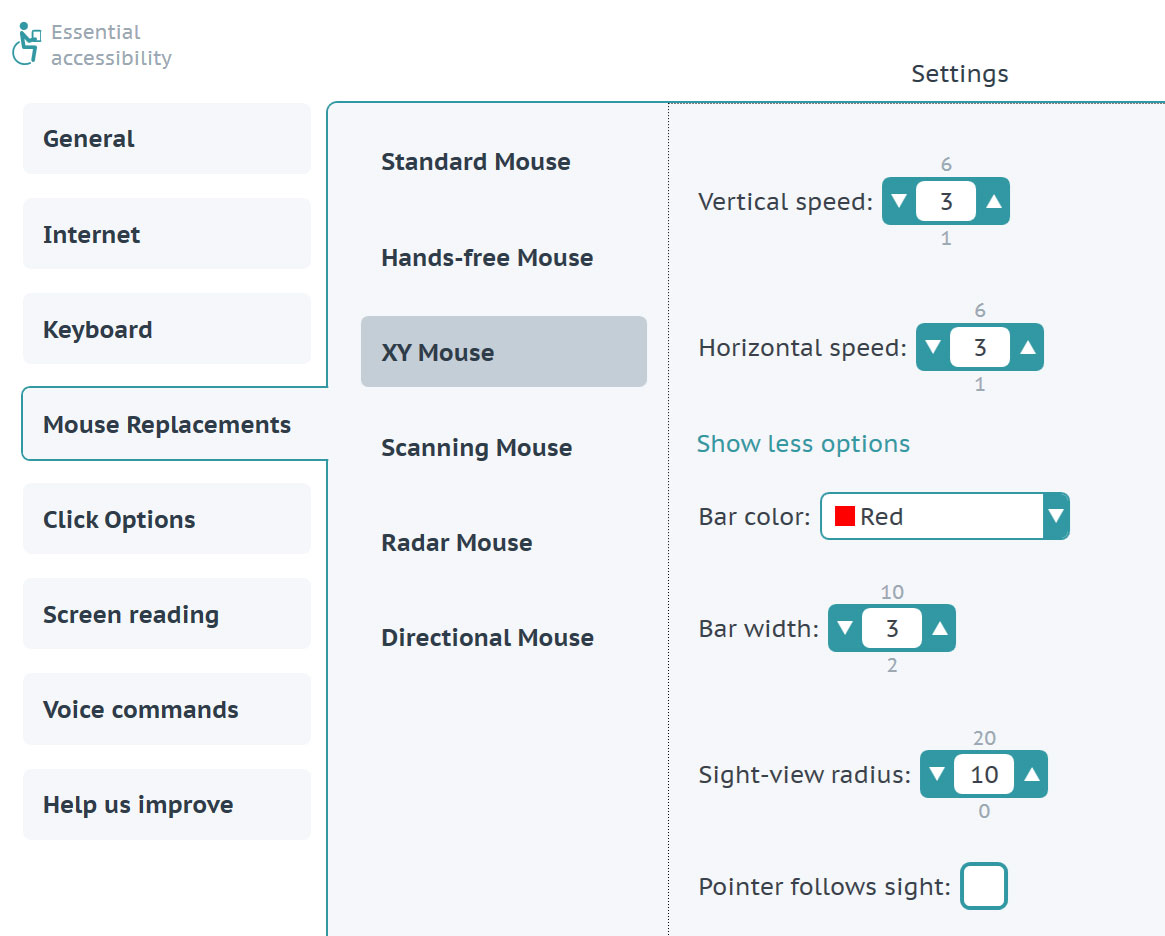Decrease Sight-view radius with down arrow
This screenshot has width=1165, height=936.
click(937, 774)
